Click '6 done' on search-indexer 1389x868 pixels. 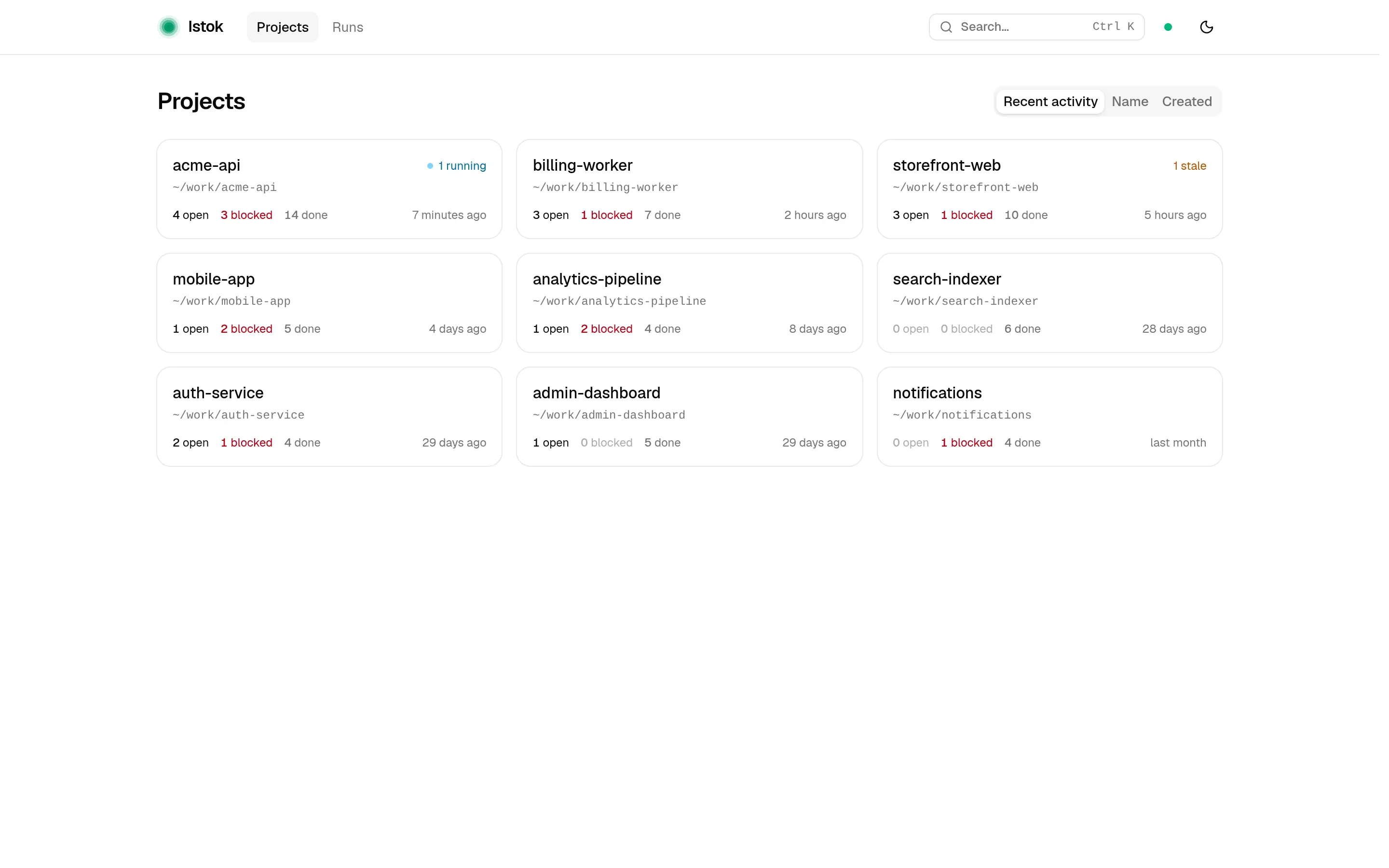point(1022,329)
